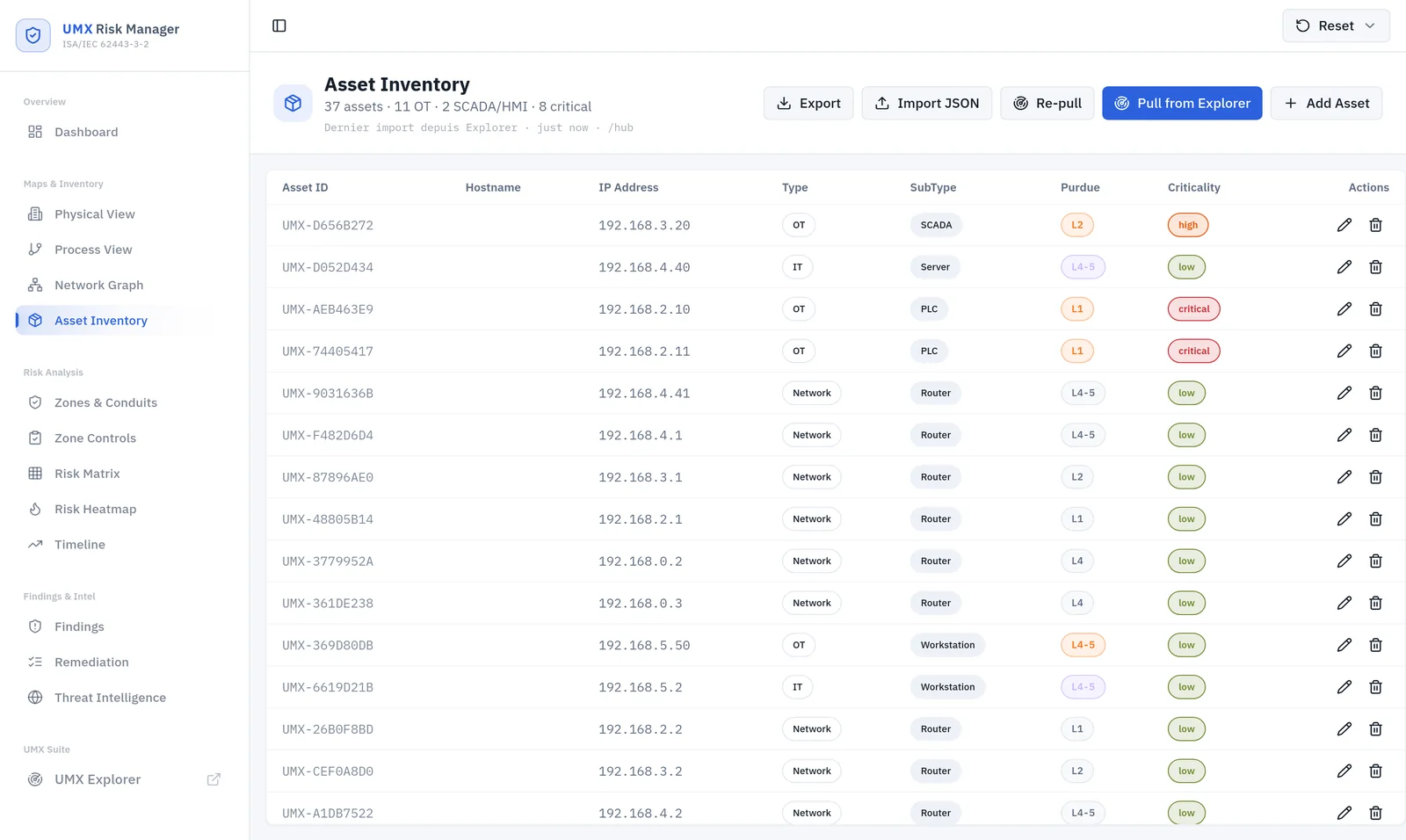Viewport: 1406px width, 840px height.
Task: Click the Server subtype badge
Action: click(x=935, y=267)
